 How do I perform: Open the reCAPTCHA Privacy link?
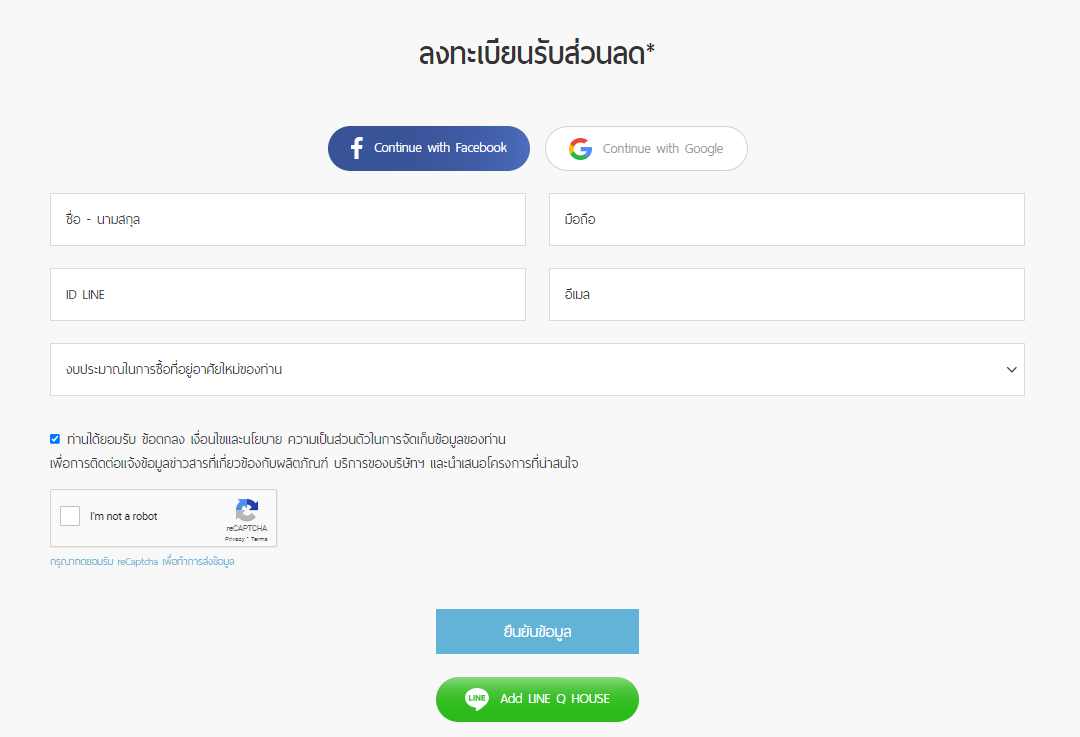(x=234, y=539)
